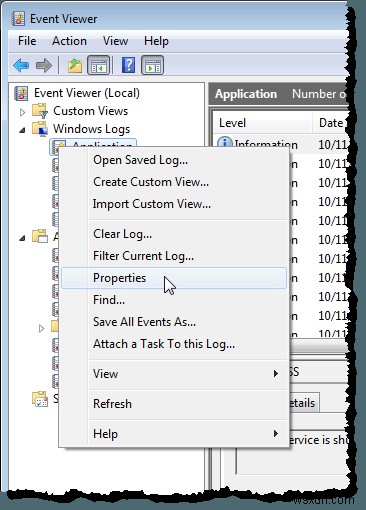Click the Event Viewer (Local) root icon

coord(21,93)
